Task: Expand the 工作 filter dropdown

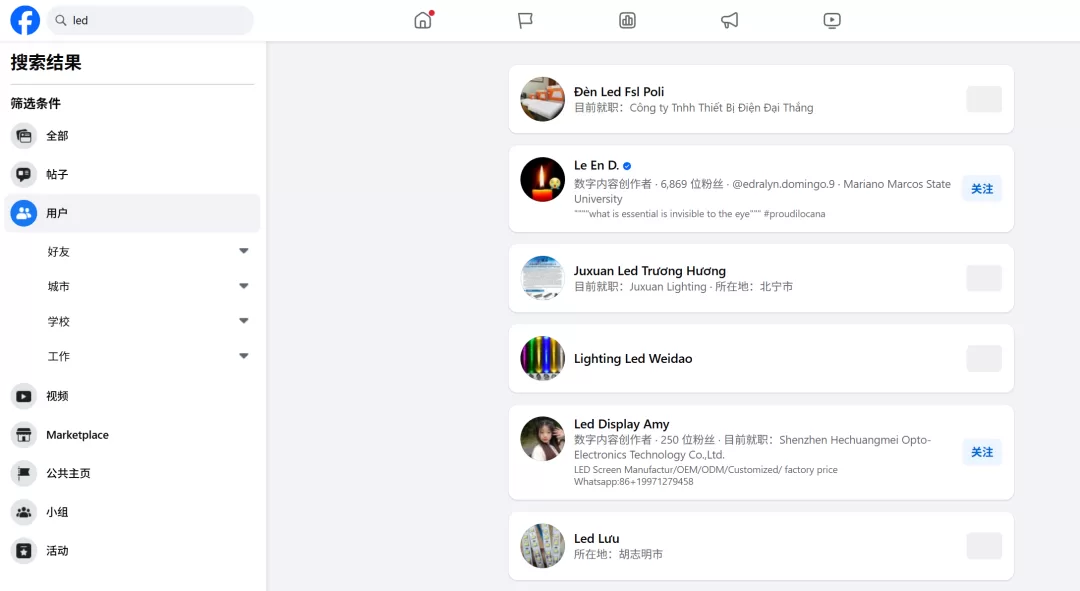Action: pyautogui.click(x=244, y=356)
